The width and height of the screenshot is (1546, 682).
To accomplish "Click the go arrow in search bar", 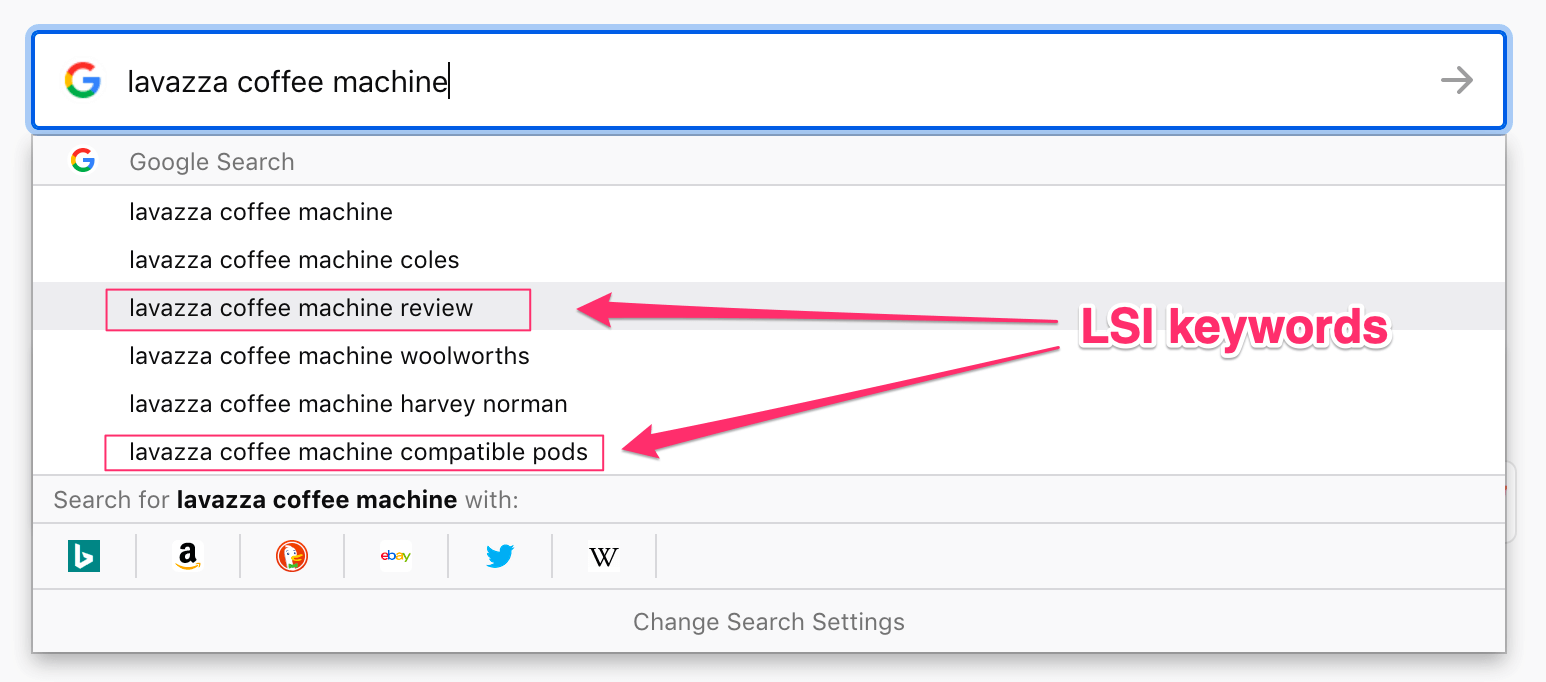I will [x=1457, y=80].
